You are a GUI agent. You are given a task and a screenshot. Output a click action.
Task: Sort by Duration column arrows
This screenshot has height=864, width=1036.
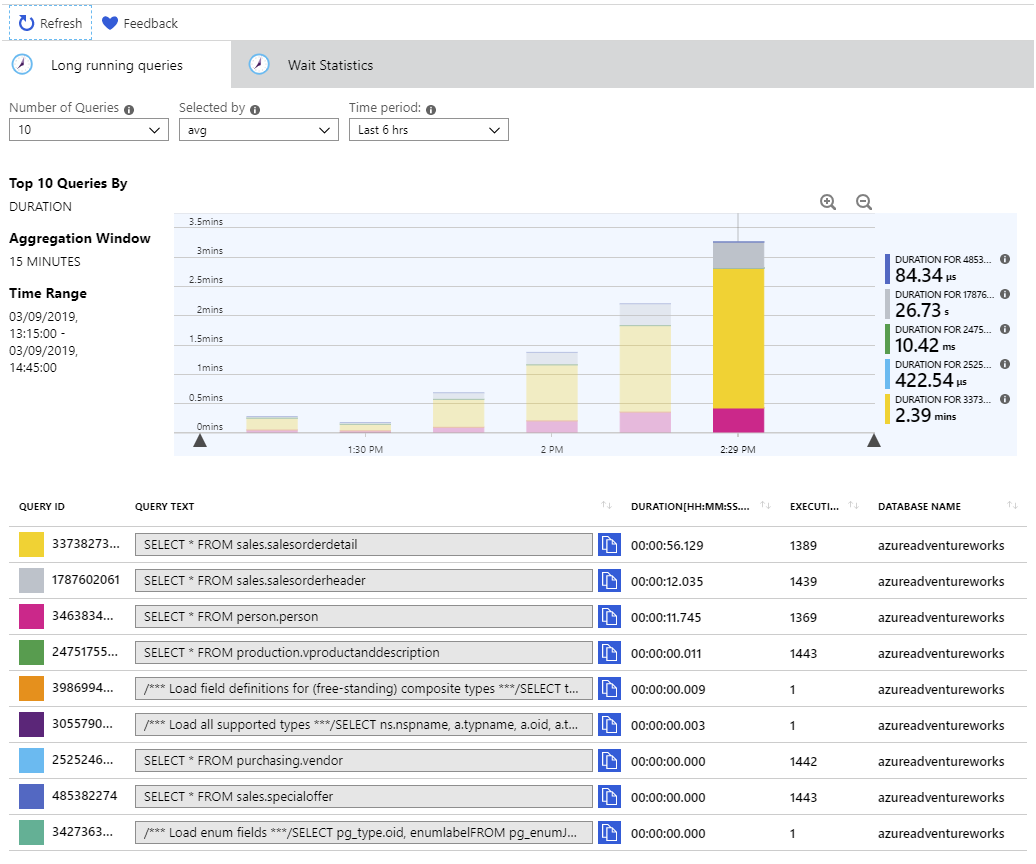click(x=765, y=505)
